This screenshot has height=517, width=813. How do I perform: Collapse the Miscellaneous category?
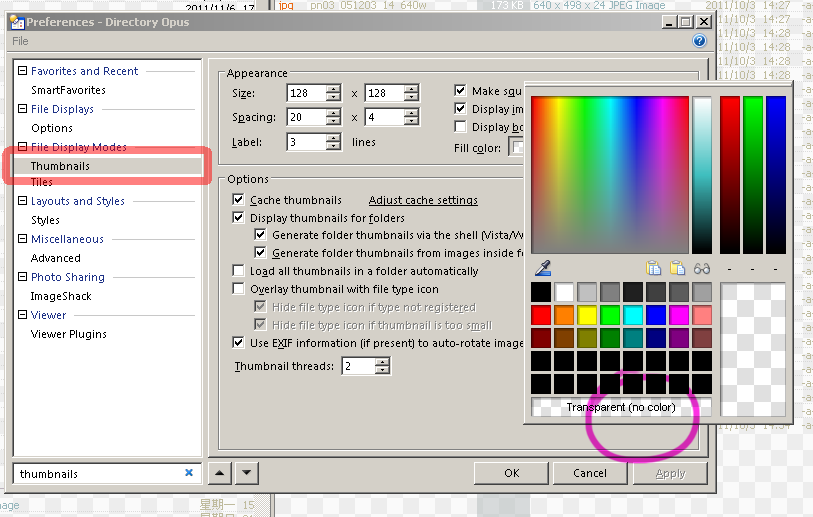pyautogui.click(x=22, y=239)
